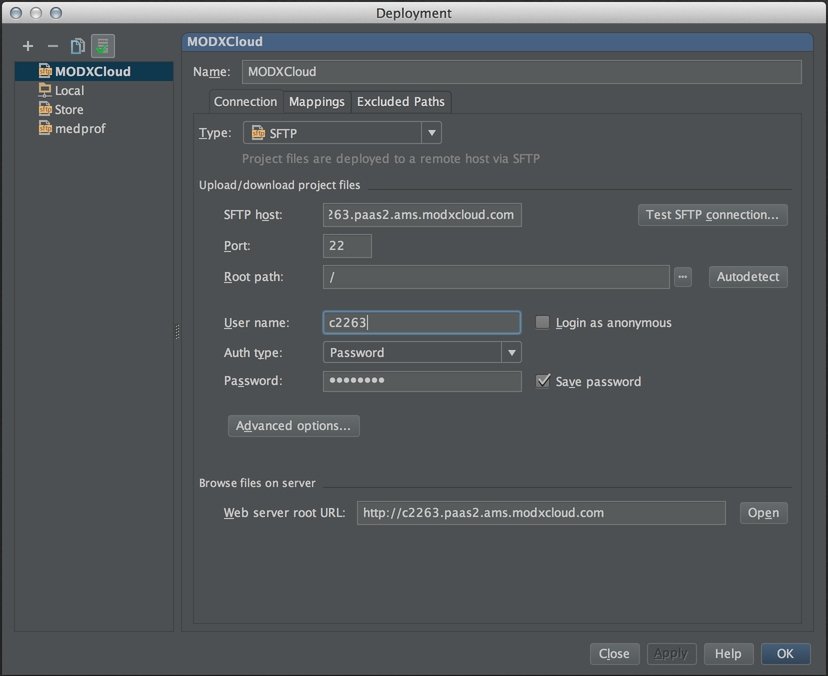
Task: Select the medprof server entry
Action: pos(79,128)
